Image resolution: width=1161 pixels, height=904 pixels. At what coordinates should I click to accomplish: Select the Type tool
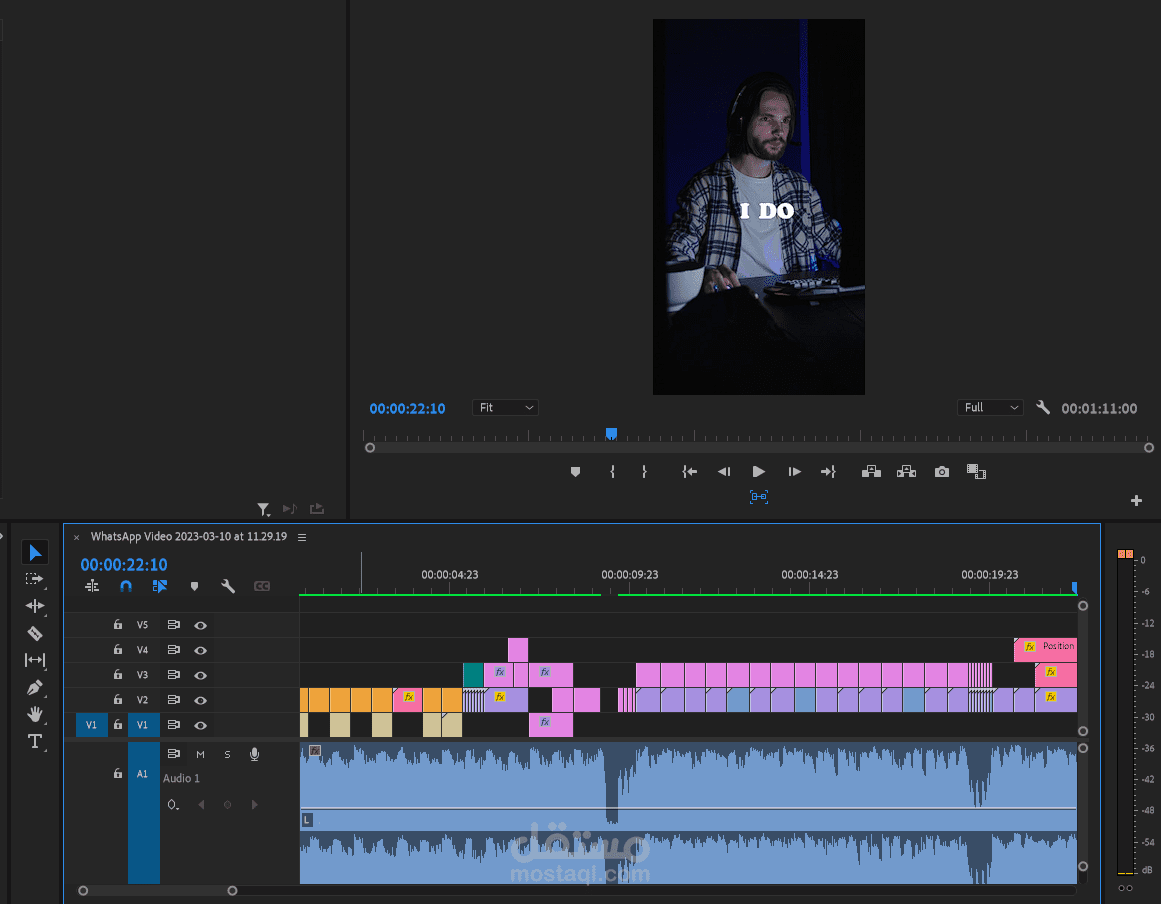coord(34,741)
